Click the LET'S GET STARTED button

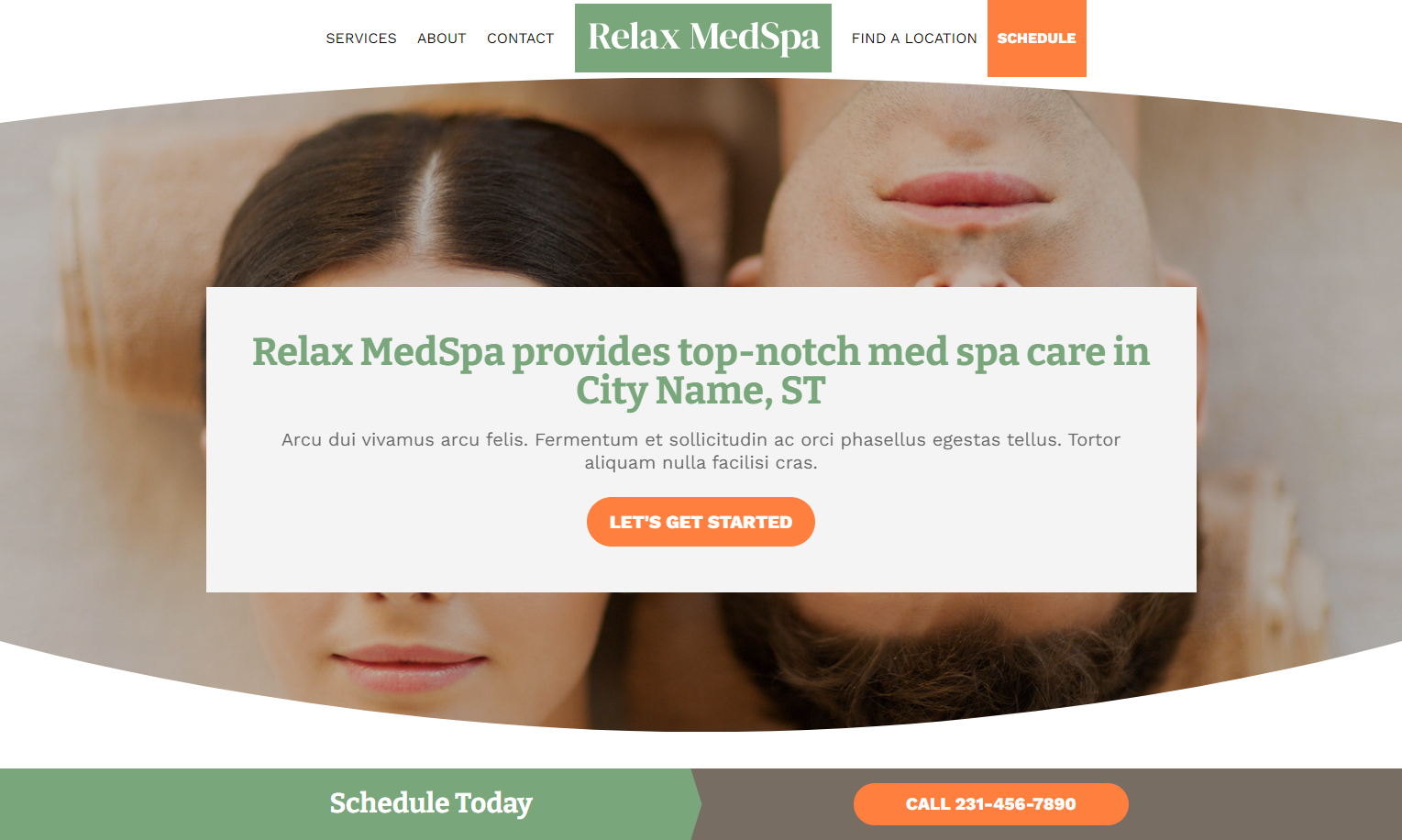point(701,522)
